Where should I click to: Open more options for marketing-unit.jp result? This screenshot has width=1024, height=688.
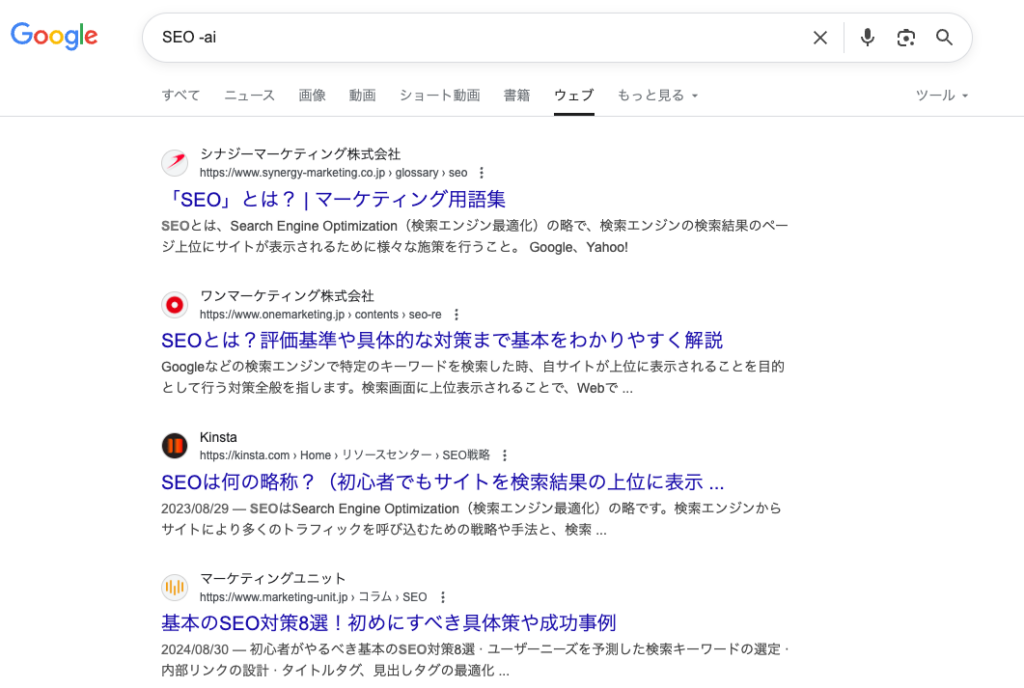coord(443,597)
